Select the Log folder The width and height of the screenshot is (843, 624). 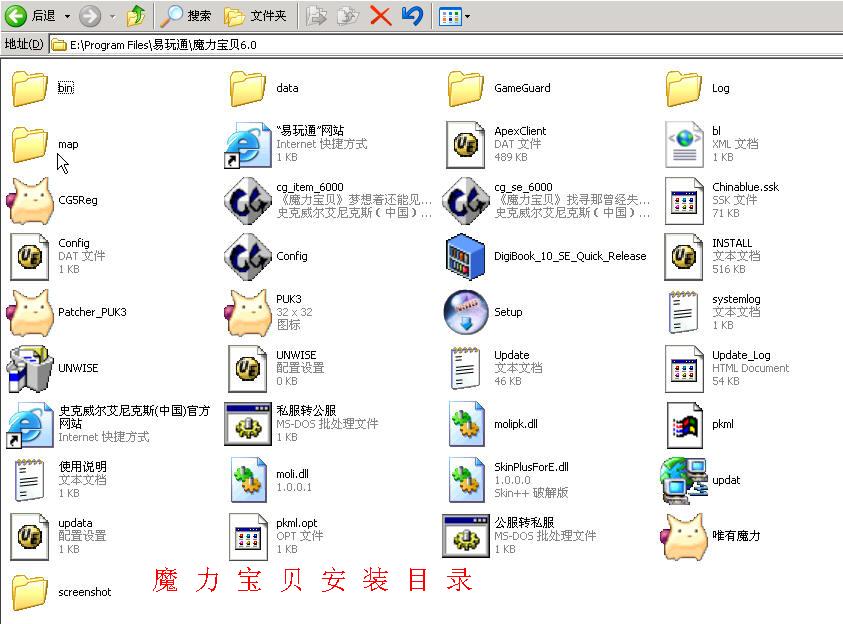click(x=697, y=88)
